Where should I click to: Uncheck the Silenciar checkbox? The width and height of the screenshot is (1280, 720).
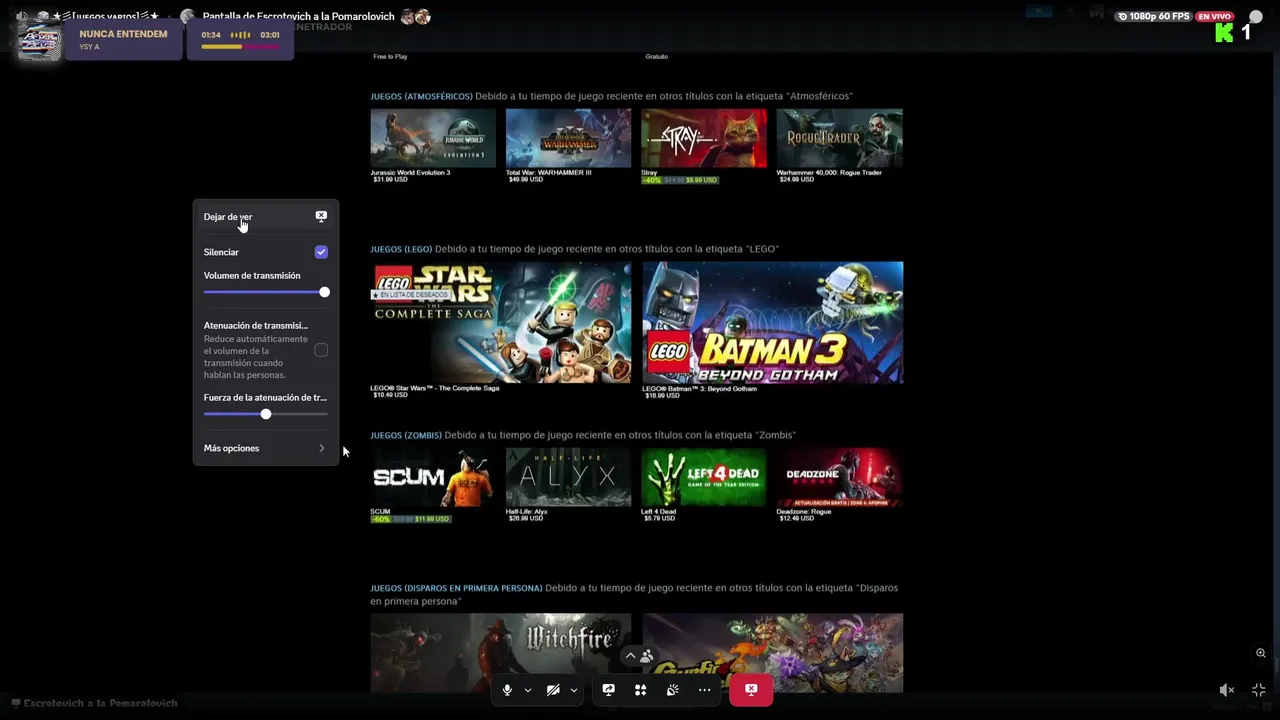[321, 252]
